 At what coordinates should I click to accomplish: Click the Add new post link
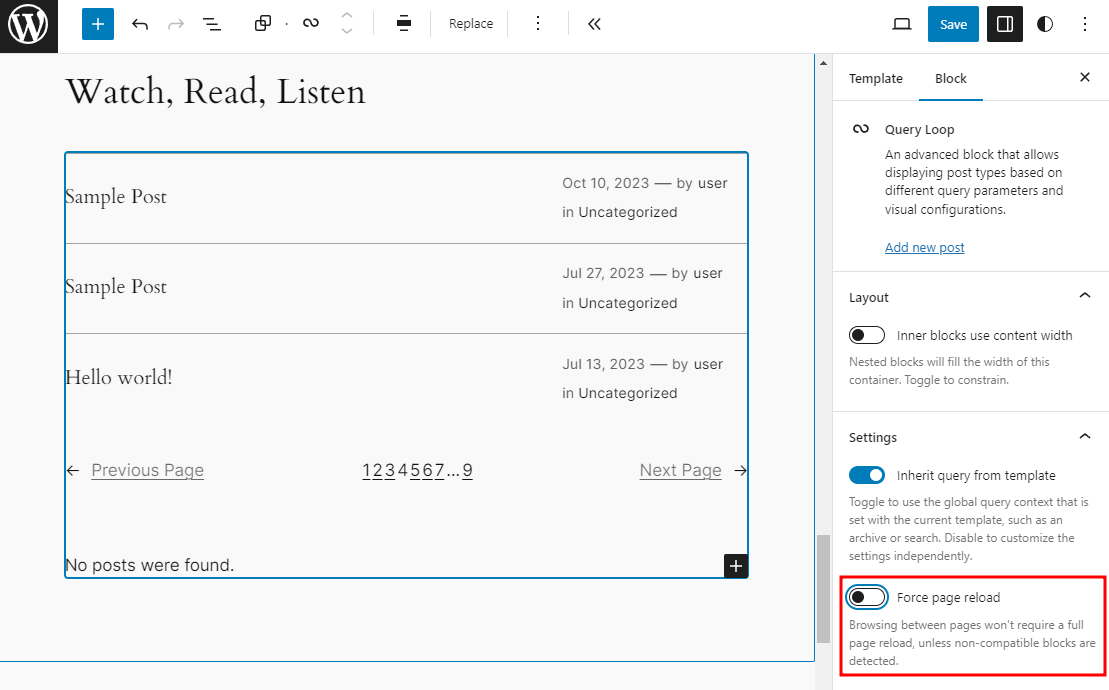click(x=924, y=247)
